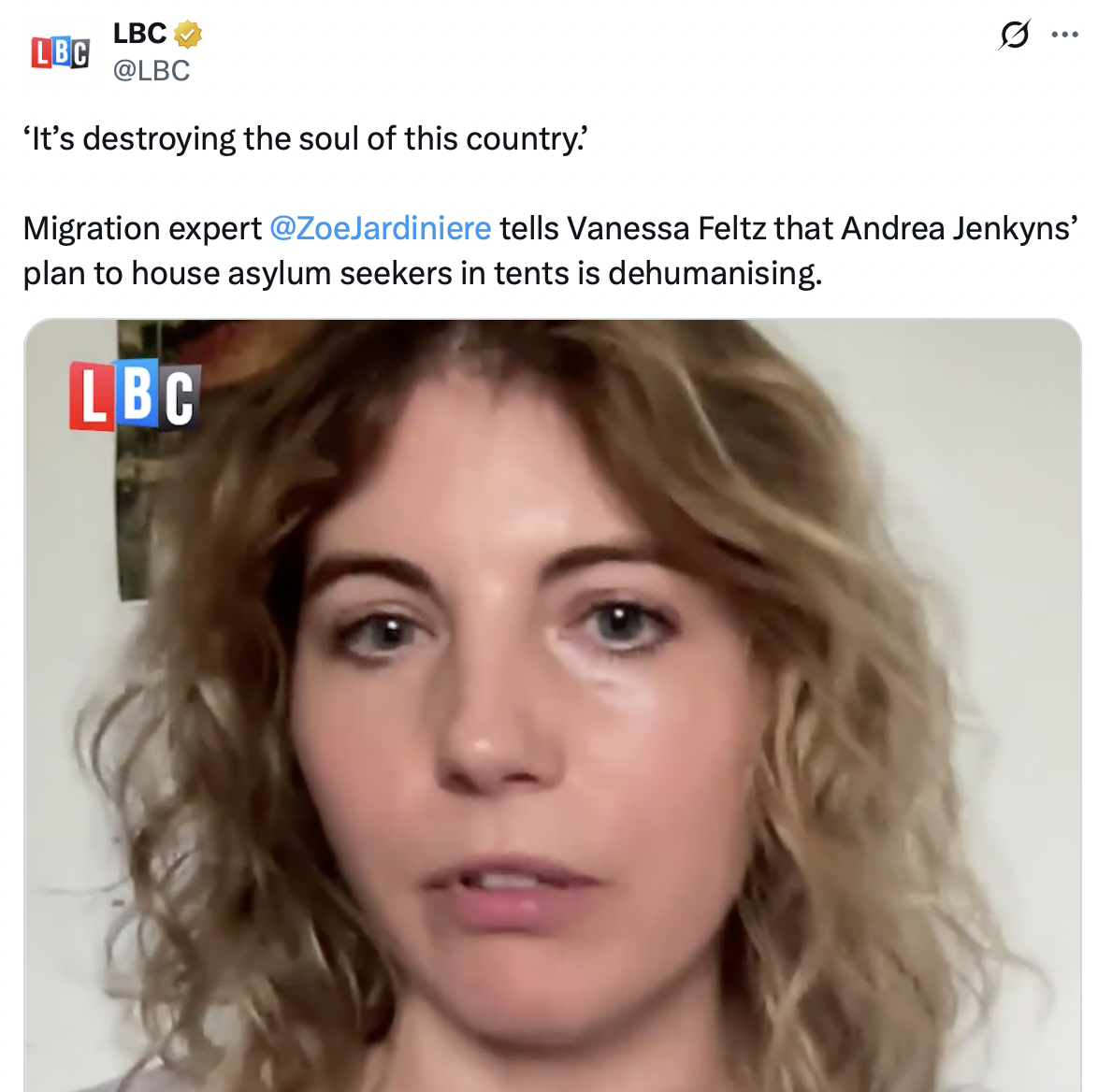1098x1092 pixels.
Task: Play the embedded interview video
Action: coord(553,705)
